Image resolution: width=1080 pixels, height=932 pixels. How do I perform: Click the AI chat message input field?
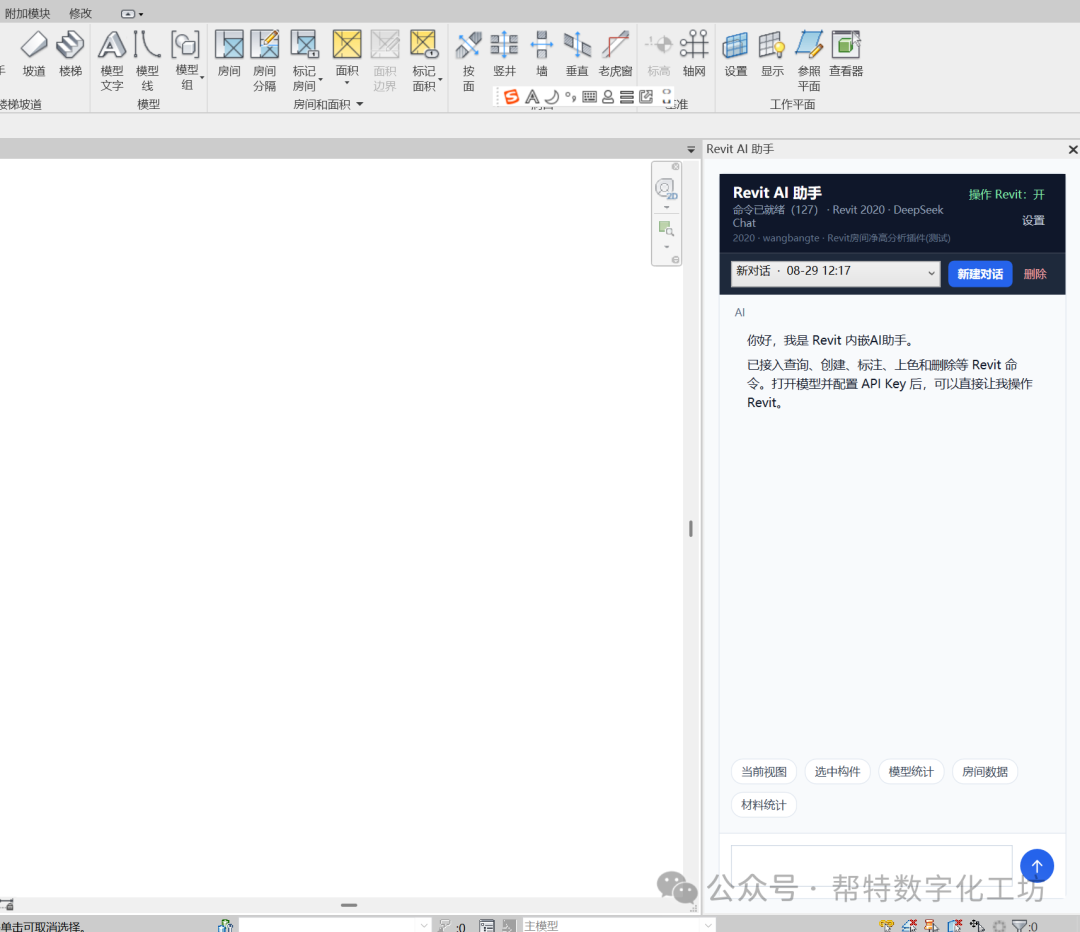871,865
